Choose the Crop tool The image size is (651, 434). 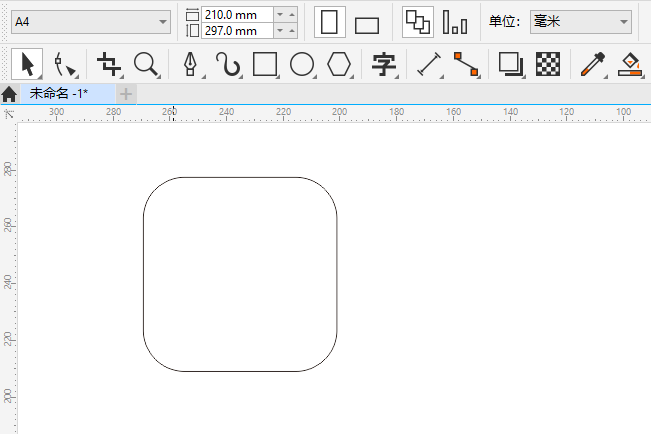pyautogui.click(x=108, y=65)
